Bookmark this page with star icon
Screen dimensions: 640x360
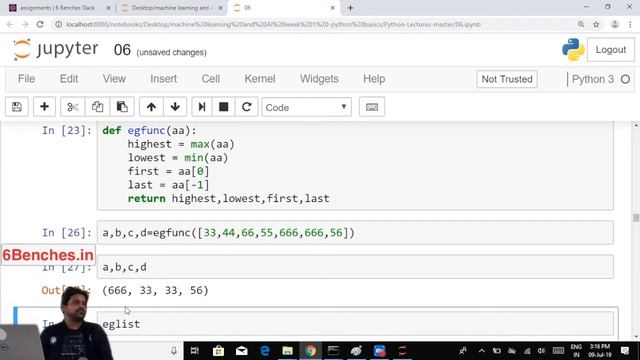click(596, 24)
